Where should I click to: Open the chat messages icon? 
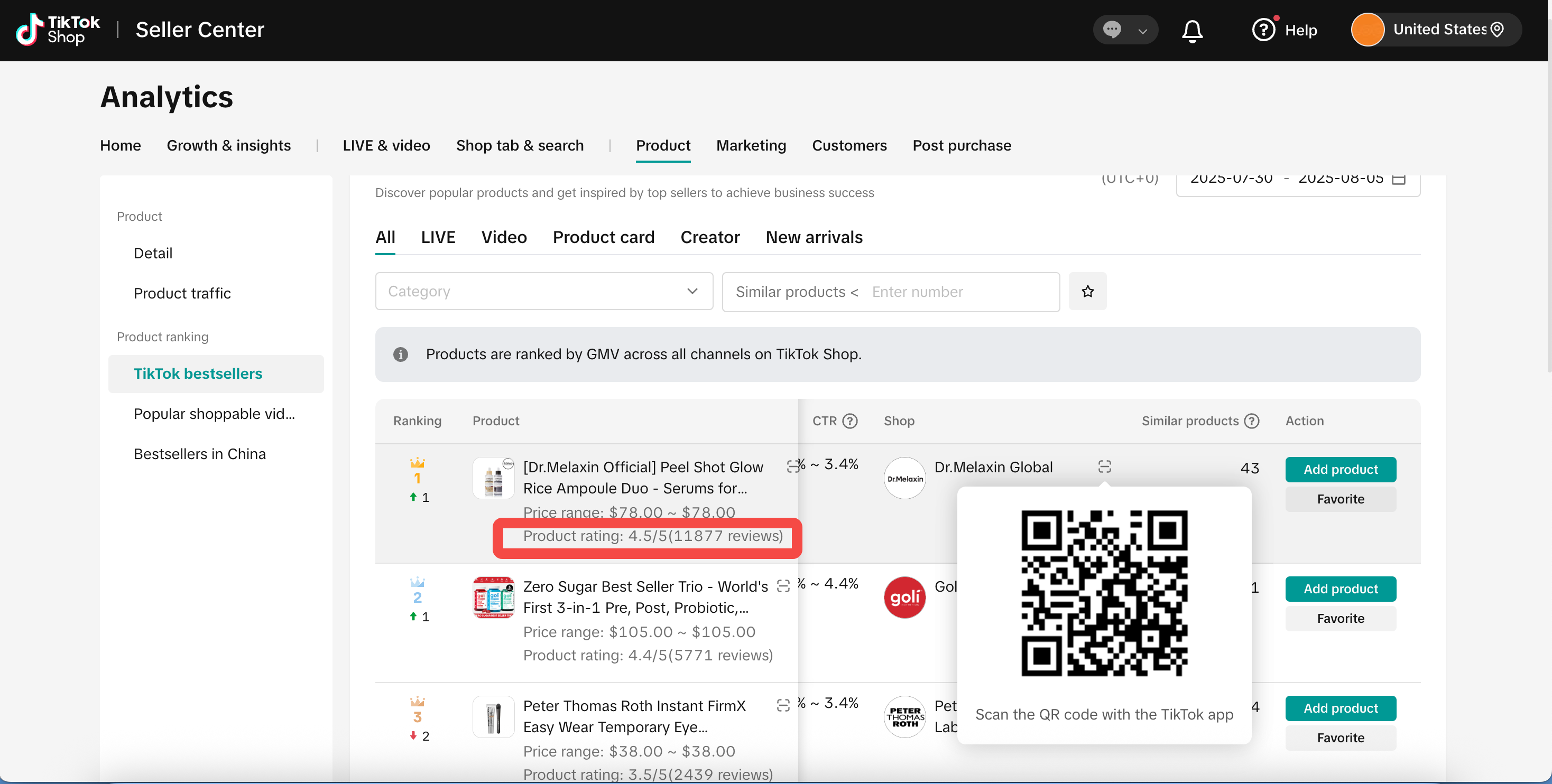tap(1112, 30)
